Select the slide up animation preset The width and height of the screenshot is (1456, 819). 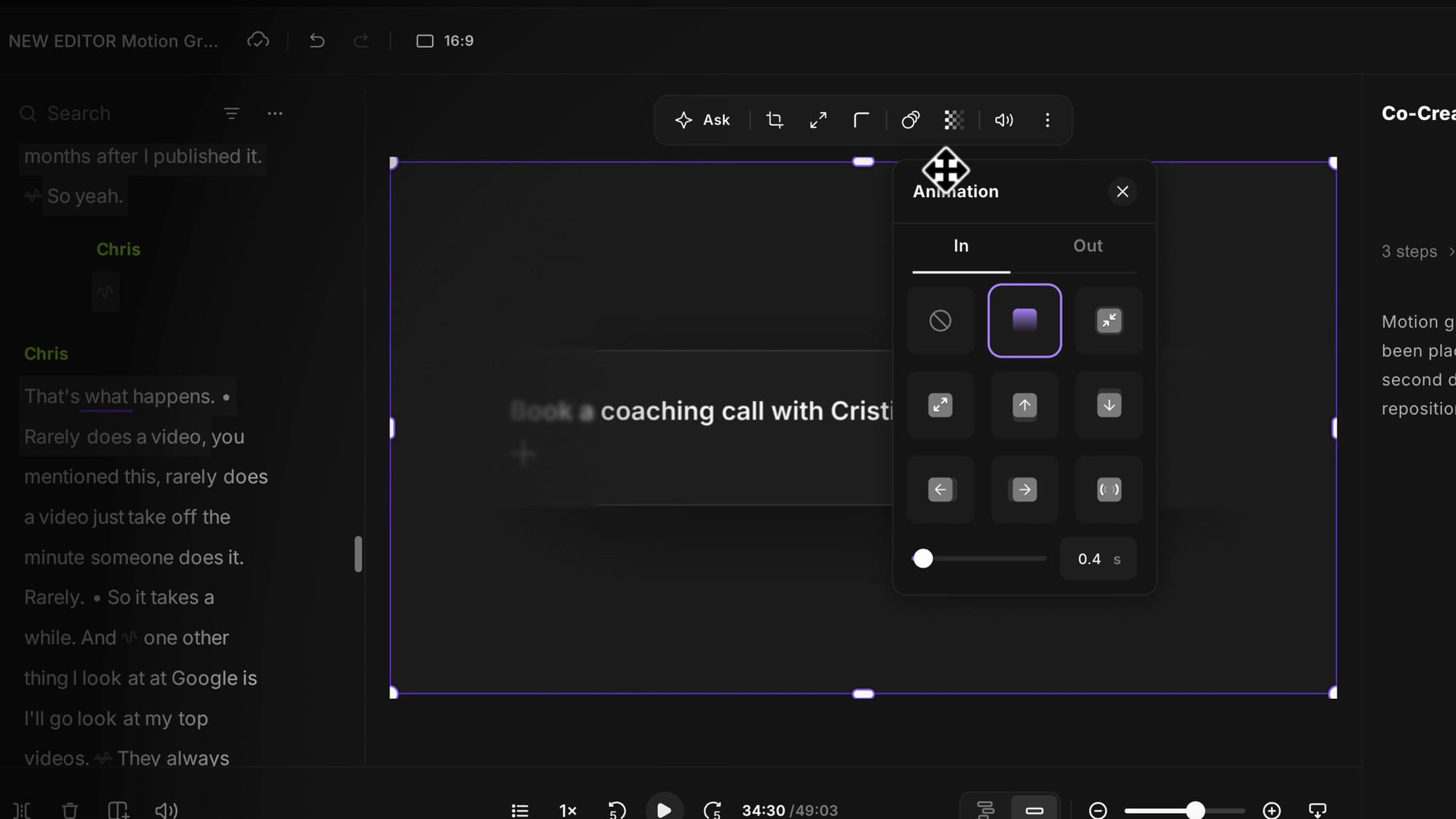1024,405
